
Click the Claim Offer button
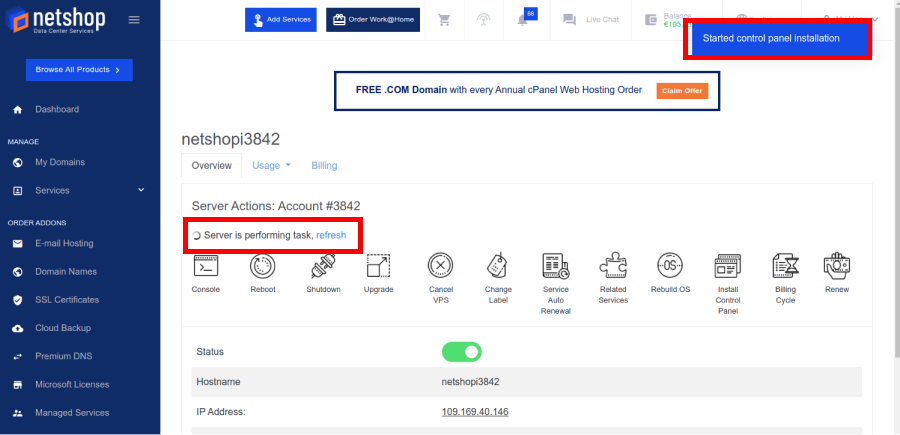682,91
